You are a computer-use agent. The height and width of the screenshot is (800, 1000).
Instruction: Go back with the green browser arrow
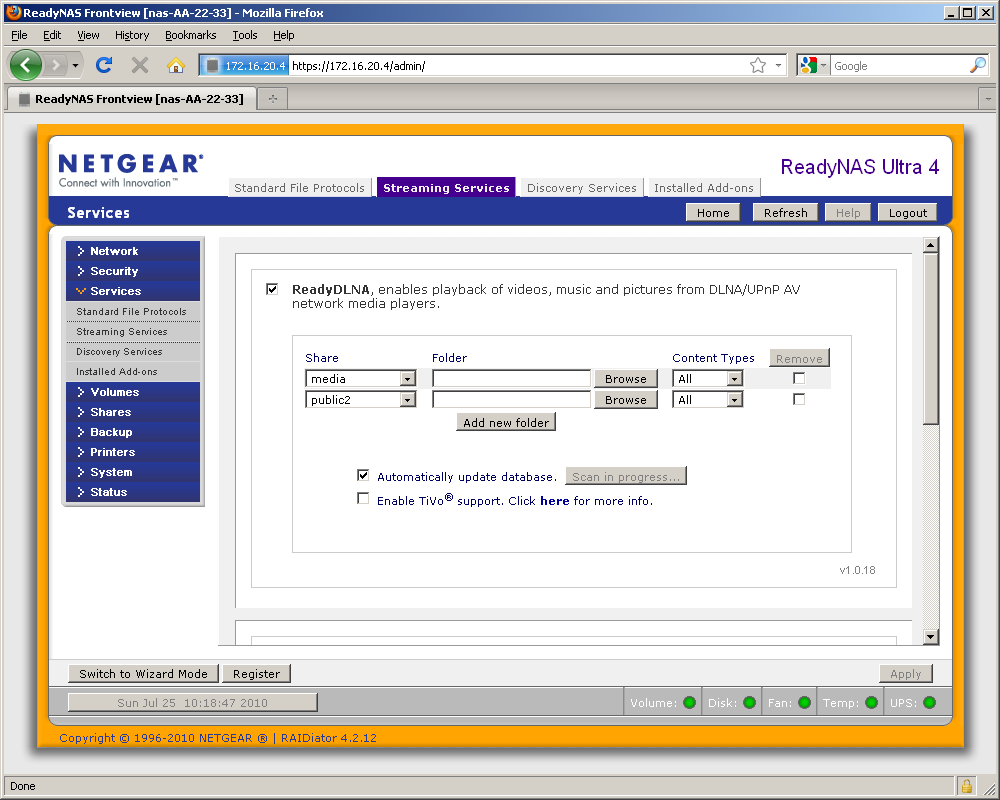(26, 65)
